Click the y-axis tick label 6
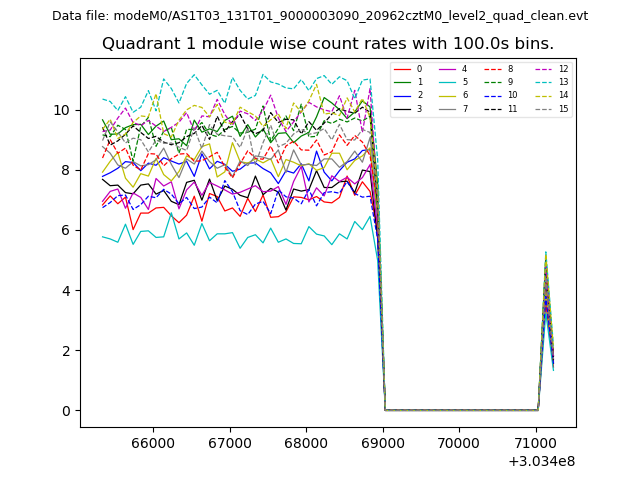This screenshot has width=640, height=480. [66, 231]
